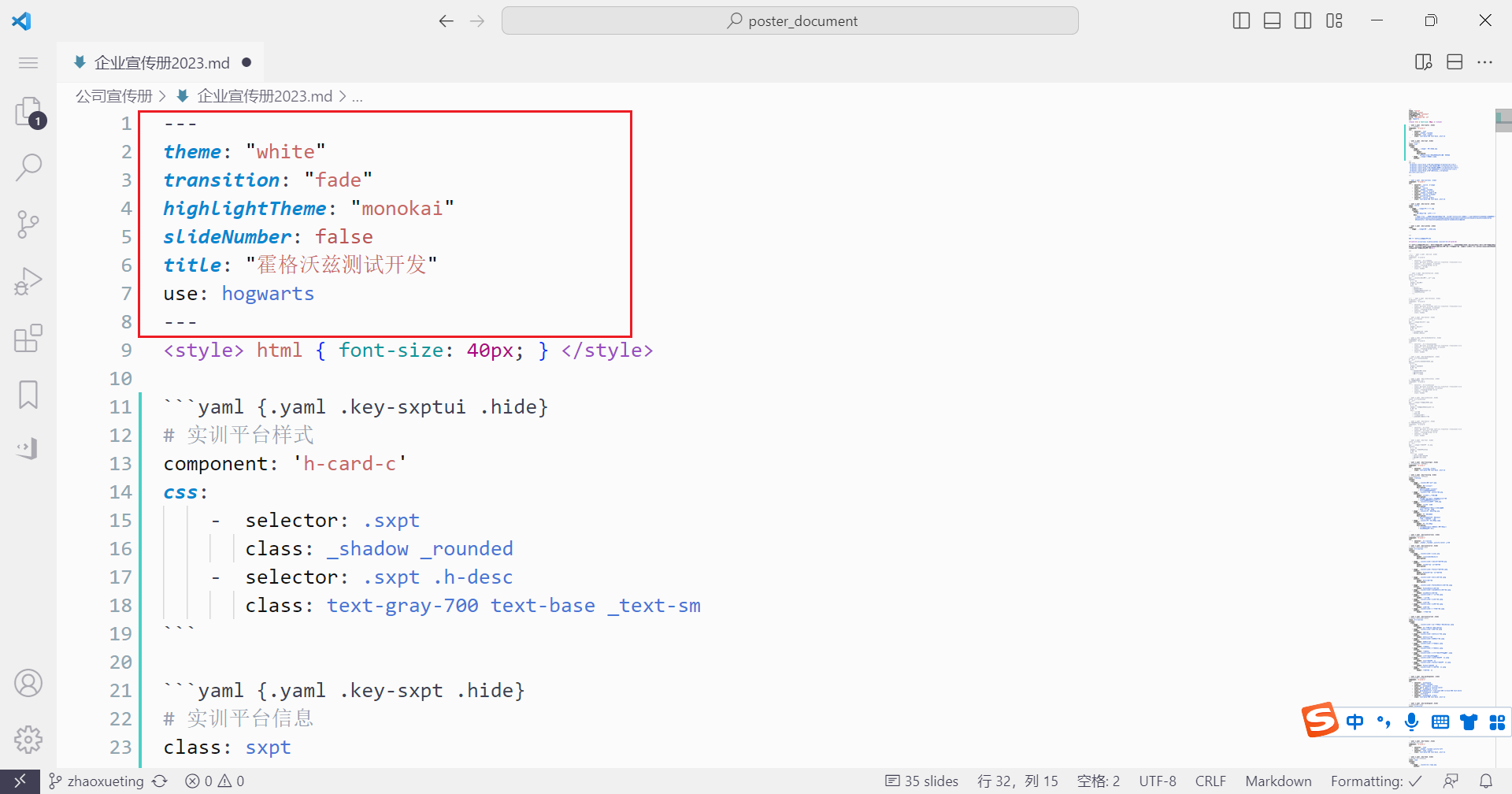
Task: Click the 35 slides status item
Action: [x=922, y=781]
